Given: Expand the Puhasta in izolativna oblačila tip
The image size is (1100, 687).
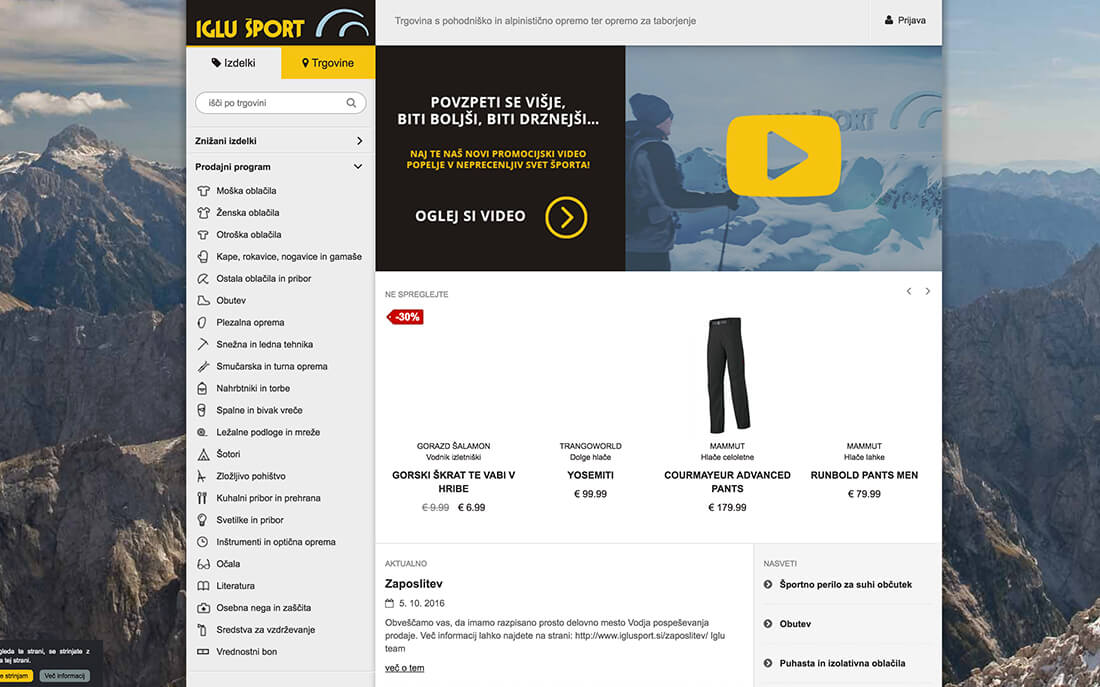Looking at the screenshot, I should point(842,663).
